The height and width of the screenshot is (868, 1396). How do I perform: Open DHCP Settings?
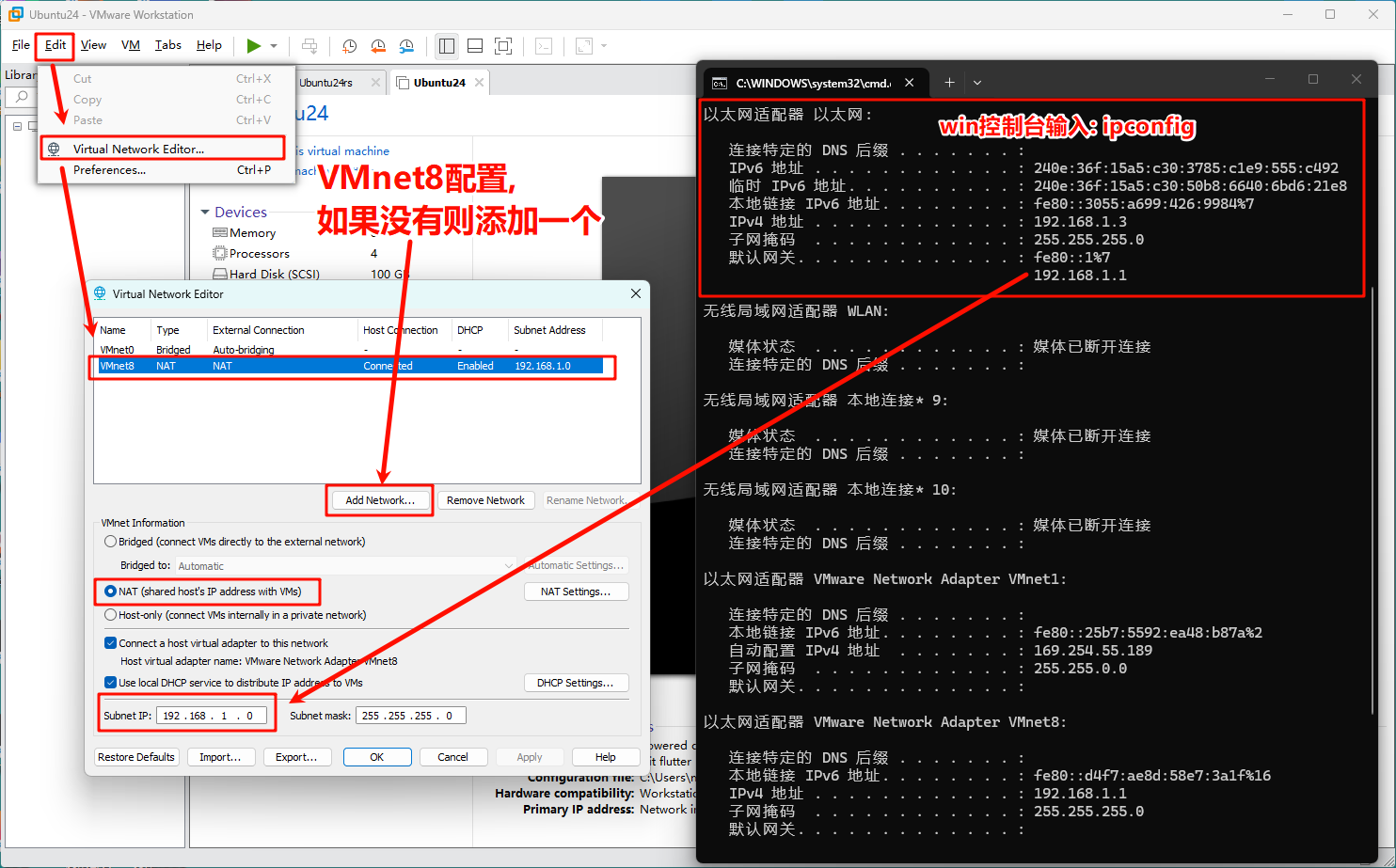pyautogui.click(x=576, y=683)
